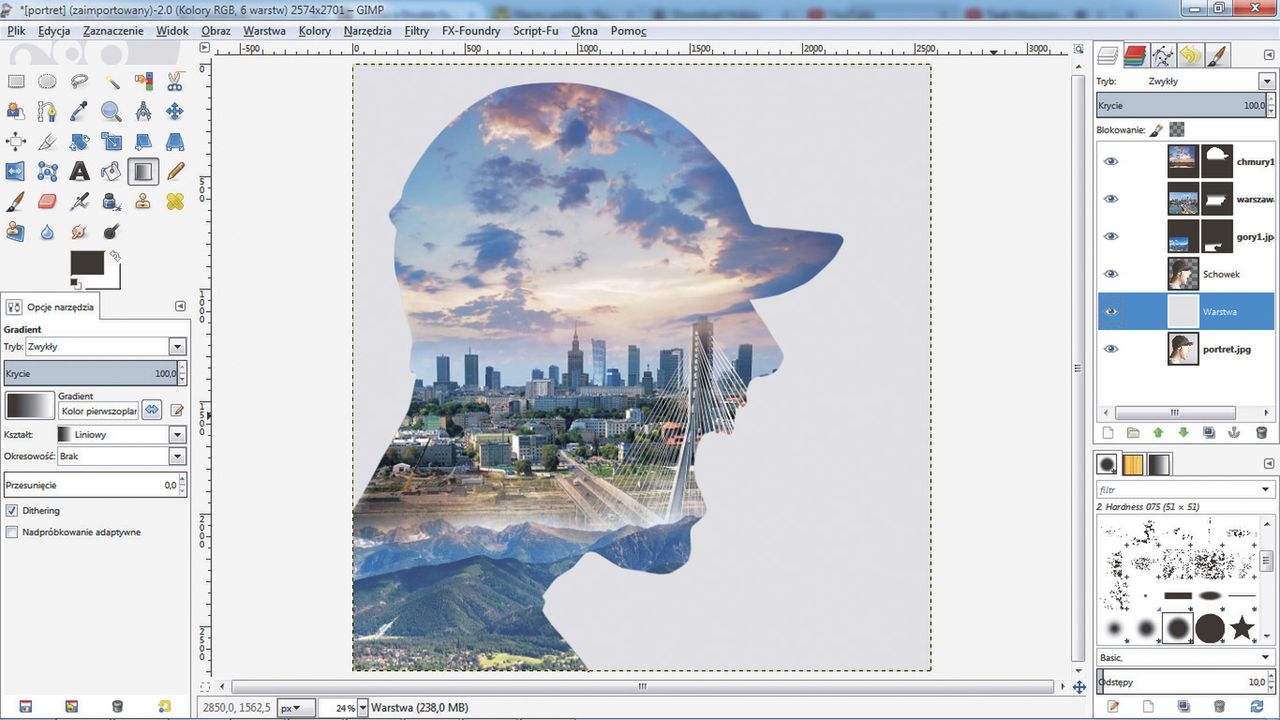Select the Pencil tool

pyautogui.click(x=175, y=172)
